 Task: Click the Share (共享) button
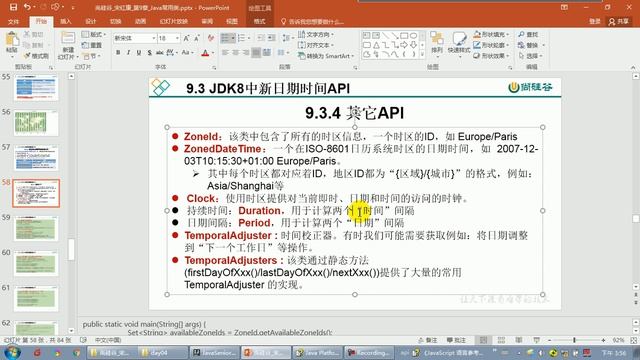[618, 21]
